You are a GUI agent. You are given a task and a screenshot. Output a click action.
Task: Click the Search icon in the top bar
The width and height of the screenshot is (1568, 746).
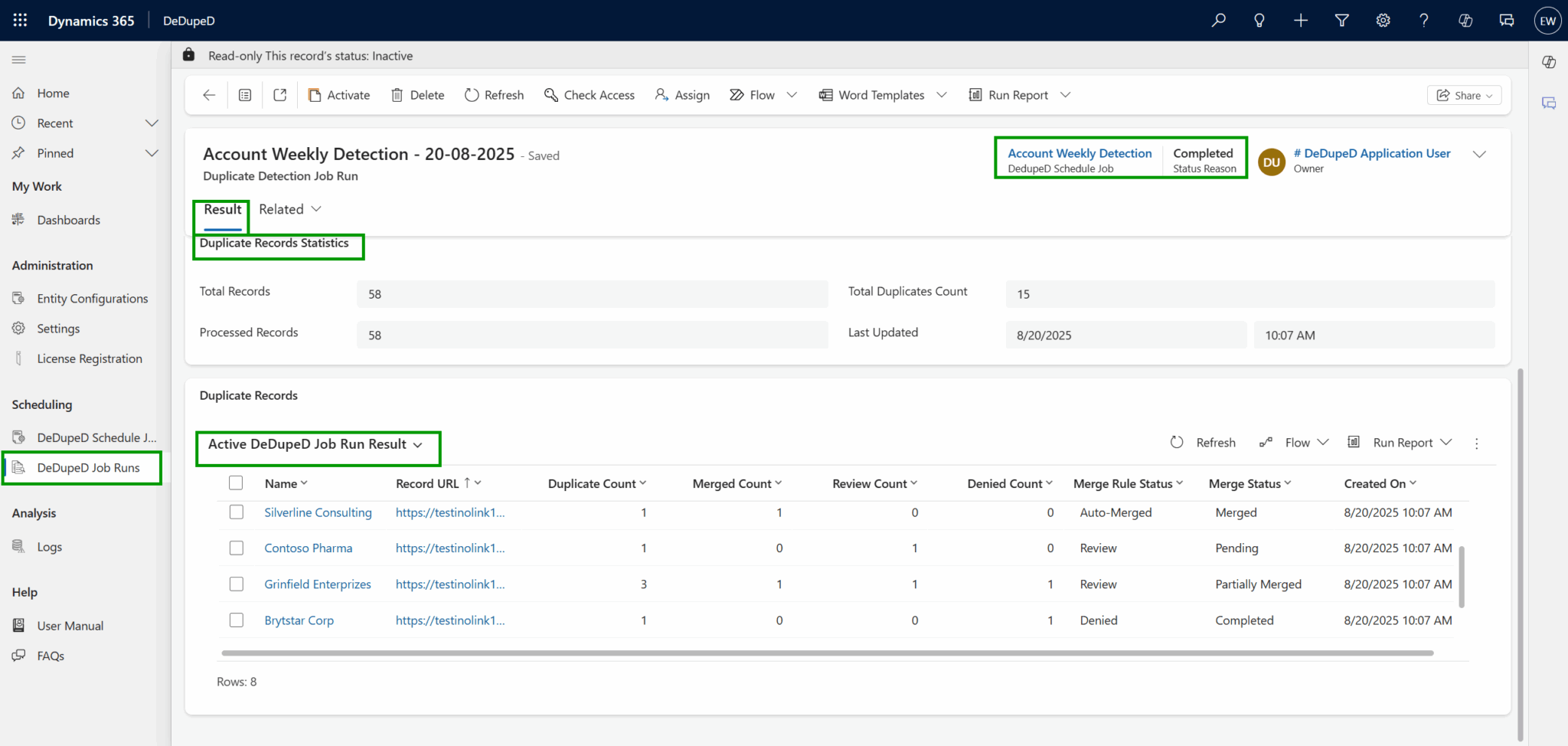coord(1218,20)
